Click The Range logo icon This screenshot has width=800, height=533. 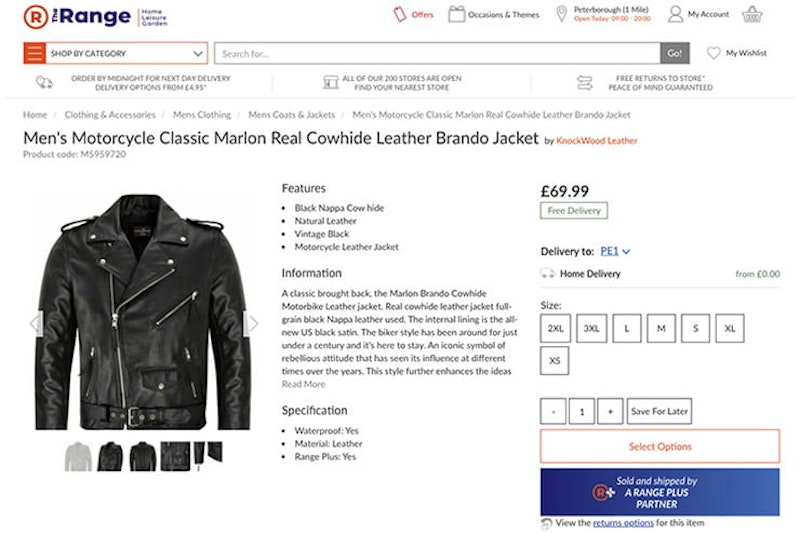coord(35,16)
